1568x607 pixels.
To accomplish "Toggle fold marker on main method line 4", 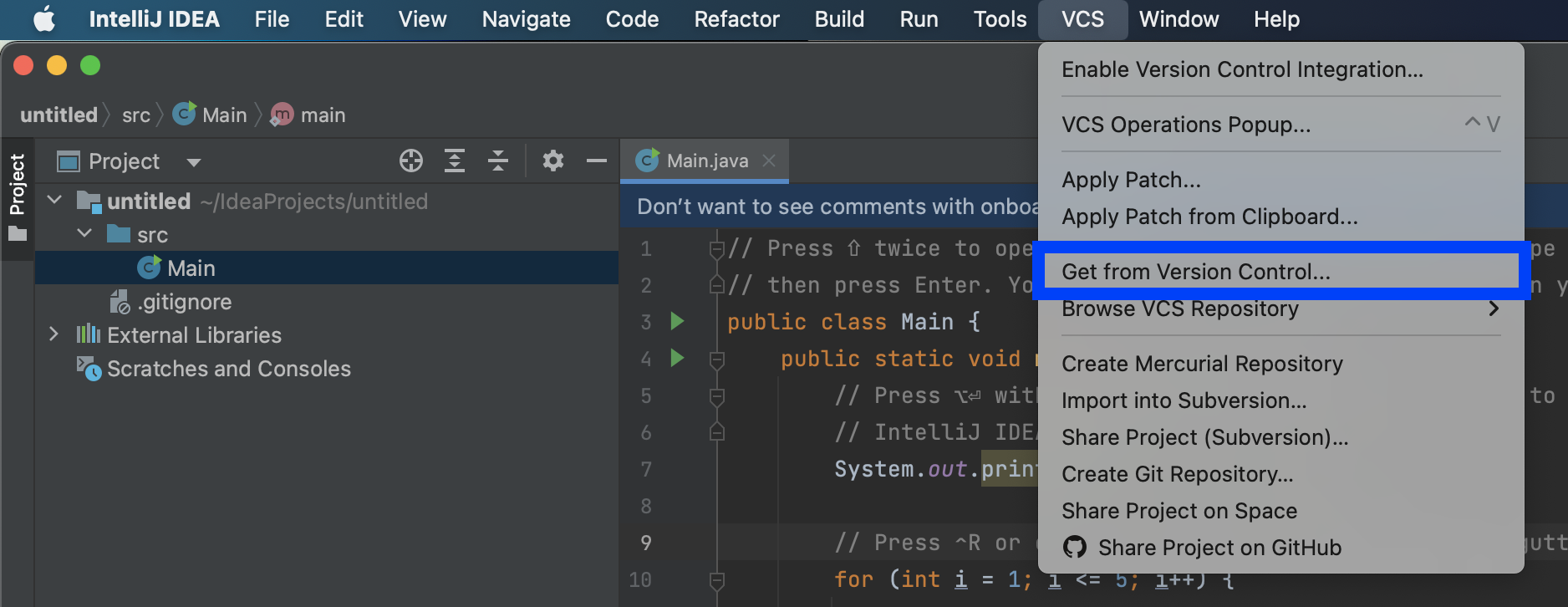I will click(x=716, y=360).
